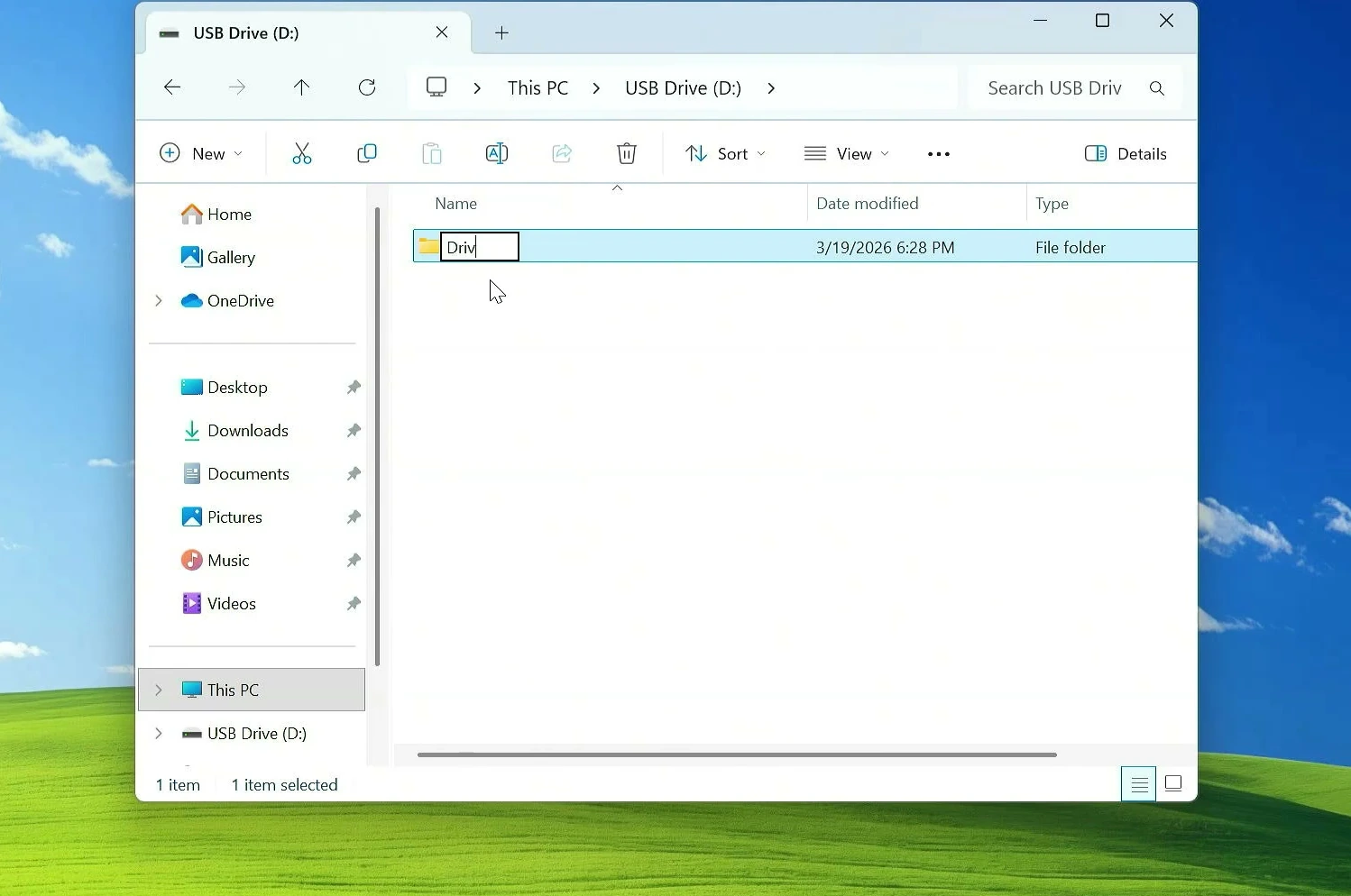Open the Sort dropdown
1351x896 pixels.
[x=725, y=154]
